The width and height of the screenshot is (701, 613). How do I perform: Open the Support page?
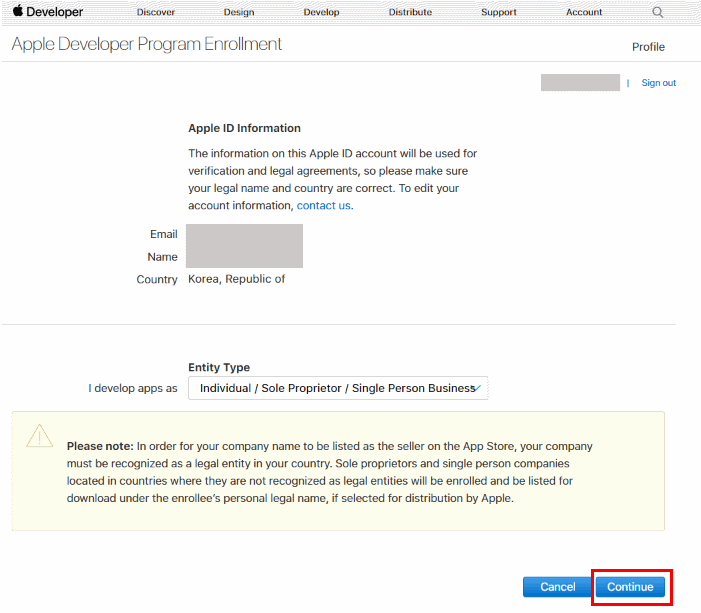click(x=498, y=12)
